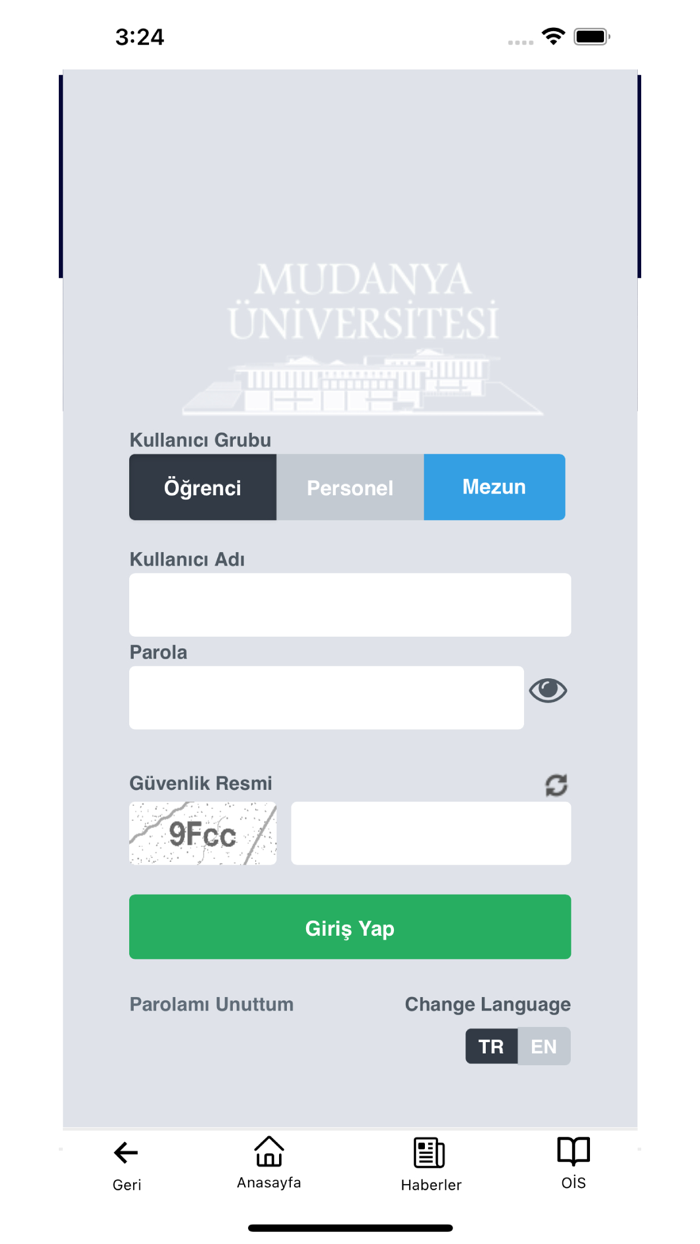The height and width of the screenshot is (1244, 700).
Task: Focus the Parola password field
Action: point(326,697)
